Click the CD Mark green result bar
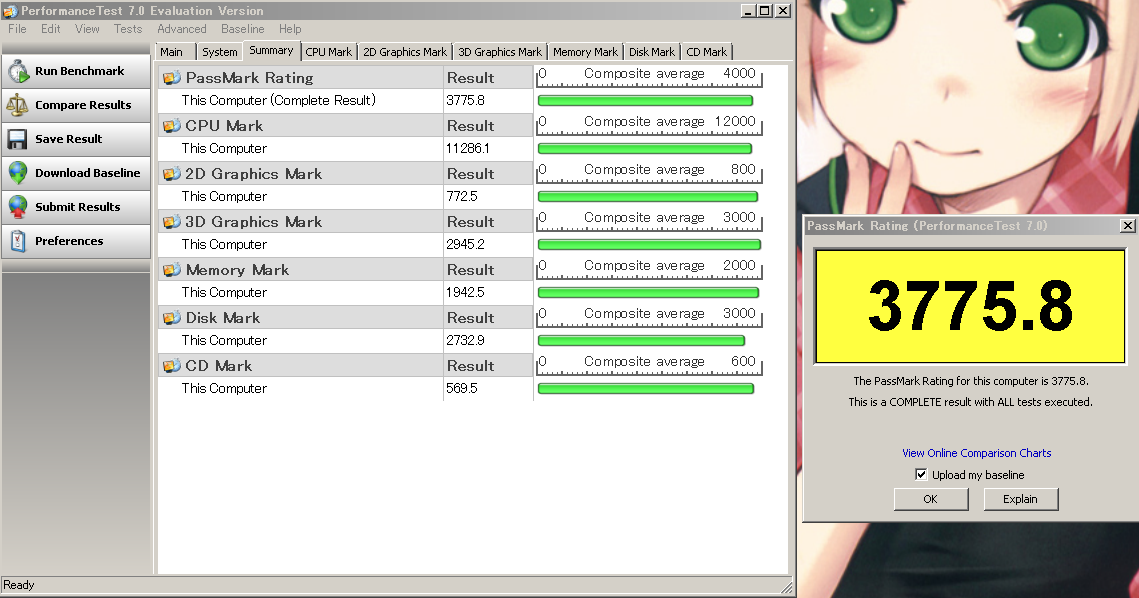 coord(646,389)
